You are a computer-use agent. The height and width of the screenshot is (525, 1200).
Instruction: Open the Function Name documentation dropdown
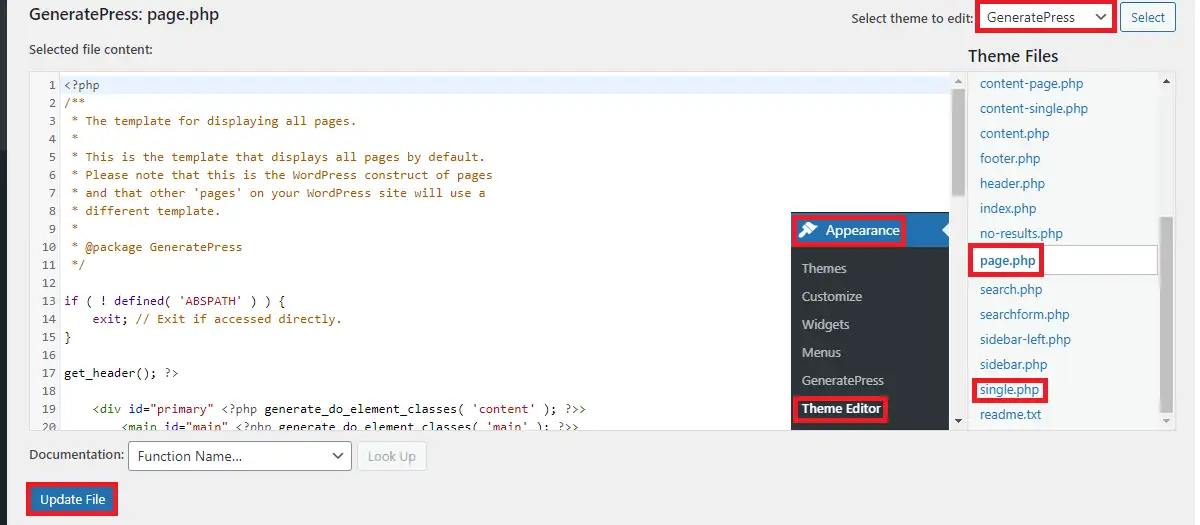pyautogui.click(x=240, y=456)
